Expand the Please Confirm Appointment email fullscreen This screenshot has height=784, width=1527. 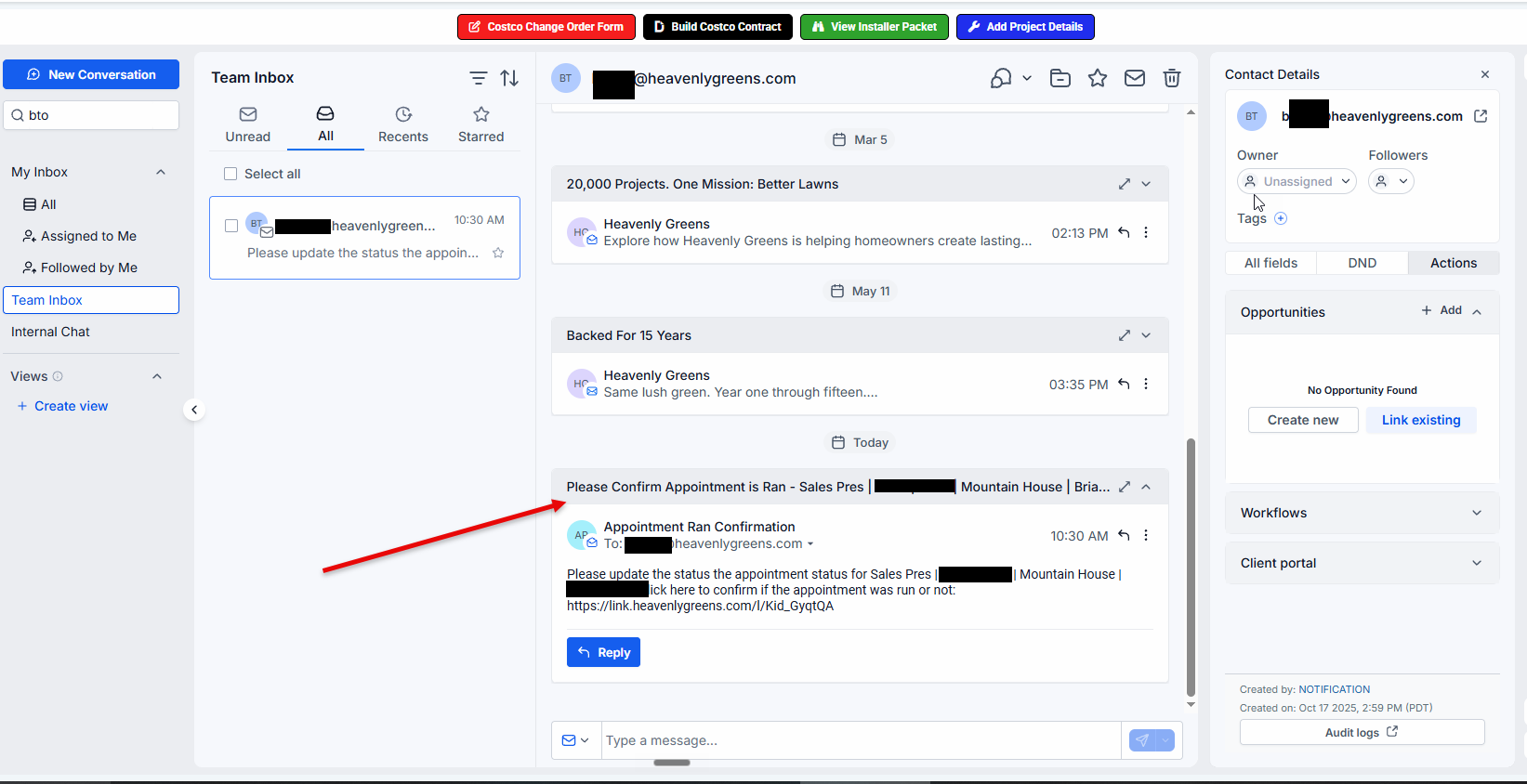click(1125, 487)
